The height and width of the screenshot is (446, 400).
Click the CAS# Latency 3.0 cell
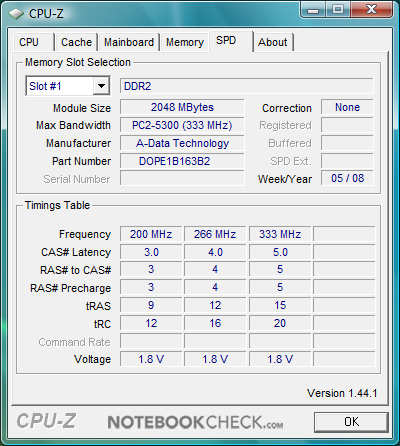(151, 252)
